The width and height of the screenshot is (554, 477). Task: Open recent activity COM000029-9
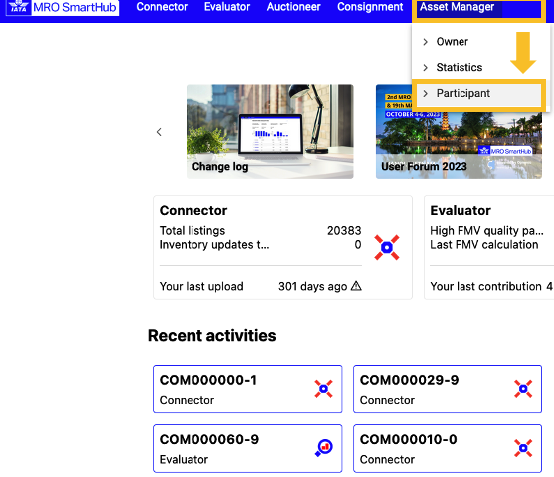click(447, 389)
